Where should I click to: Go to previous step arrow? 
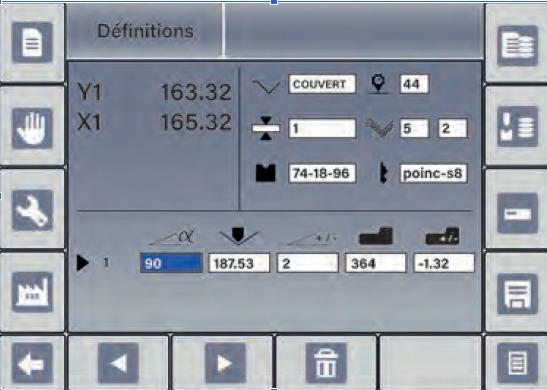pyautogui.click(x=118, y=363)
